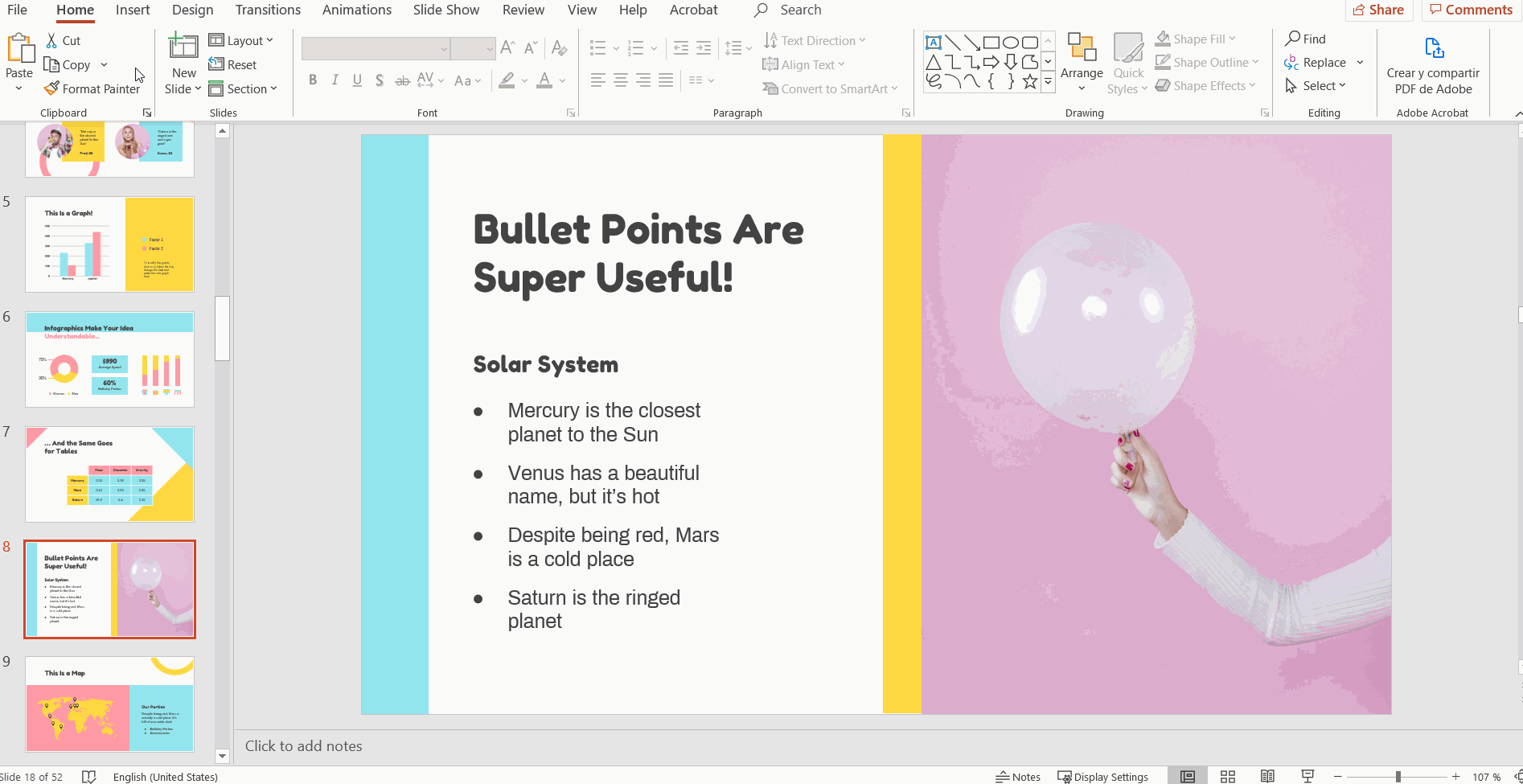This screenshot has width=1523, height=784.
Task: Switch to the Animations ribbon tab
Action: pyautogui.click(x=357, y=10)
